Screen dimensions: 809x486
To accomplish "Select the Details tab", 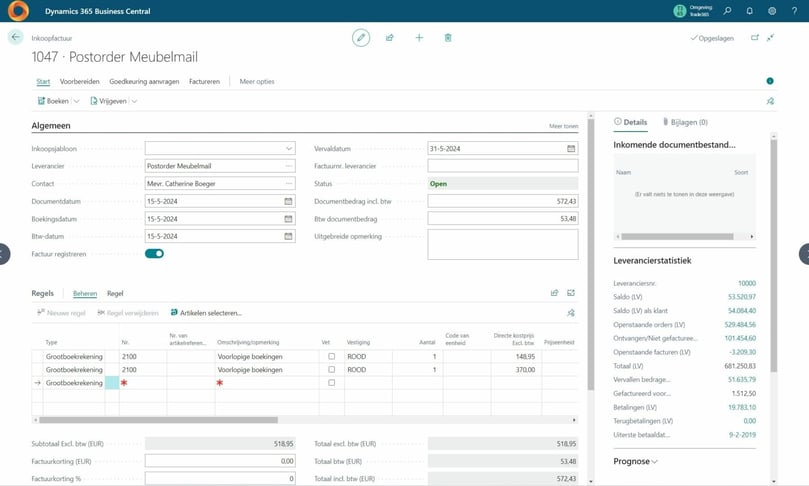I will click(630, 122).
